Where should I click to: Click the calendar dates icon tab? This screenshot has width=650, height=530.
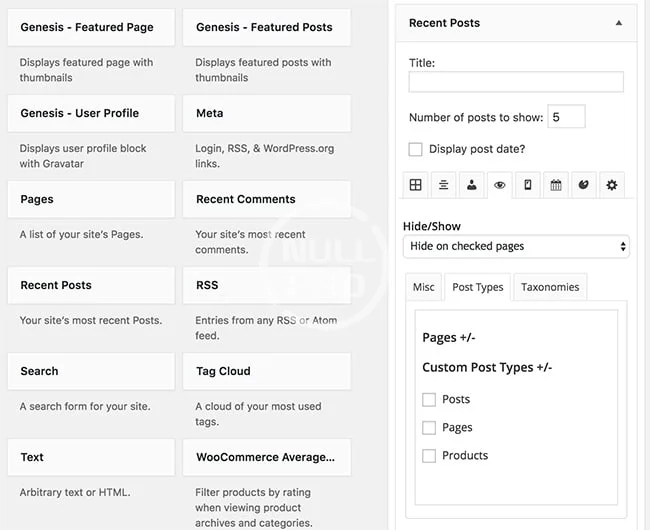click(x=556, y=185)
